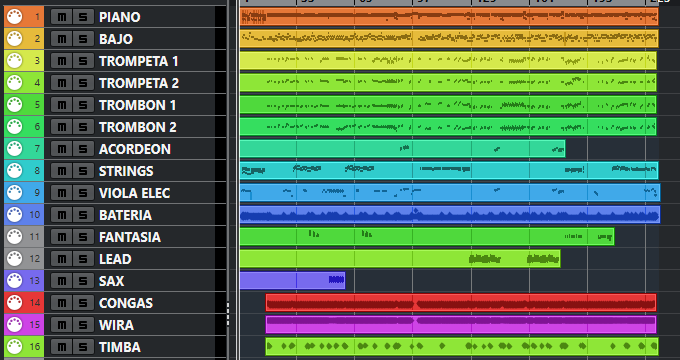
Task: Select the FANTASIA track name
Action: [130, 237]
